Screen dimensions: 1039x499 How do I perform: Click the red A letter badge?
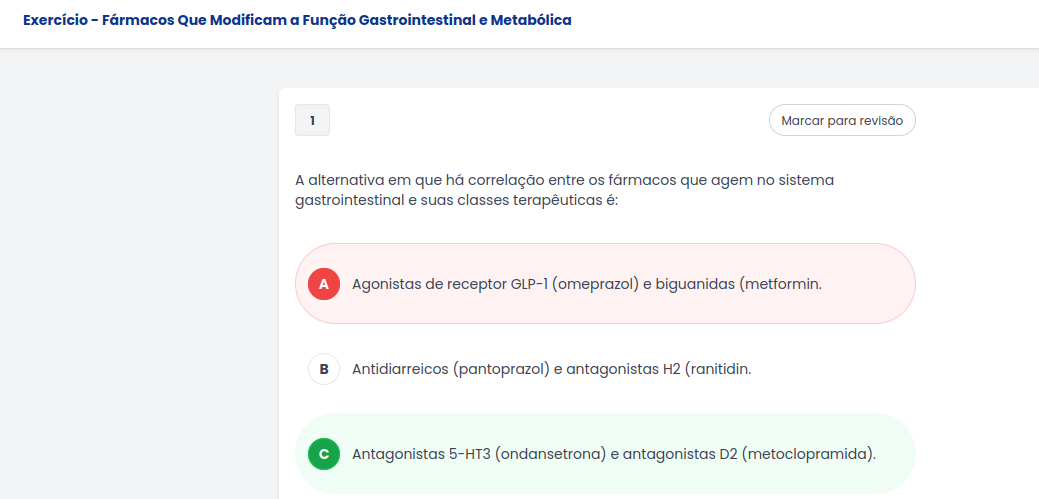coord(323,284)
